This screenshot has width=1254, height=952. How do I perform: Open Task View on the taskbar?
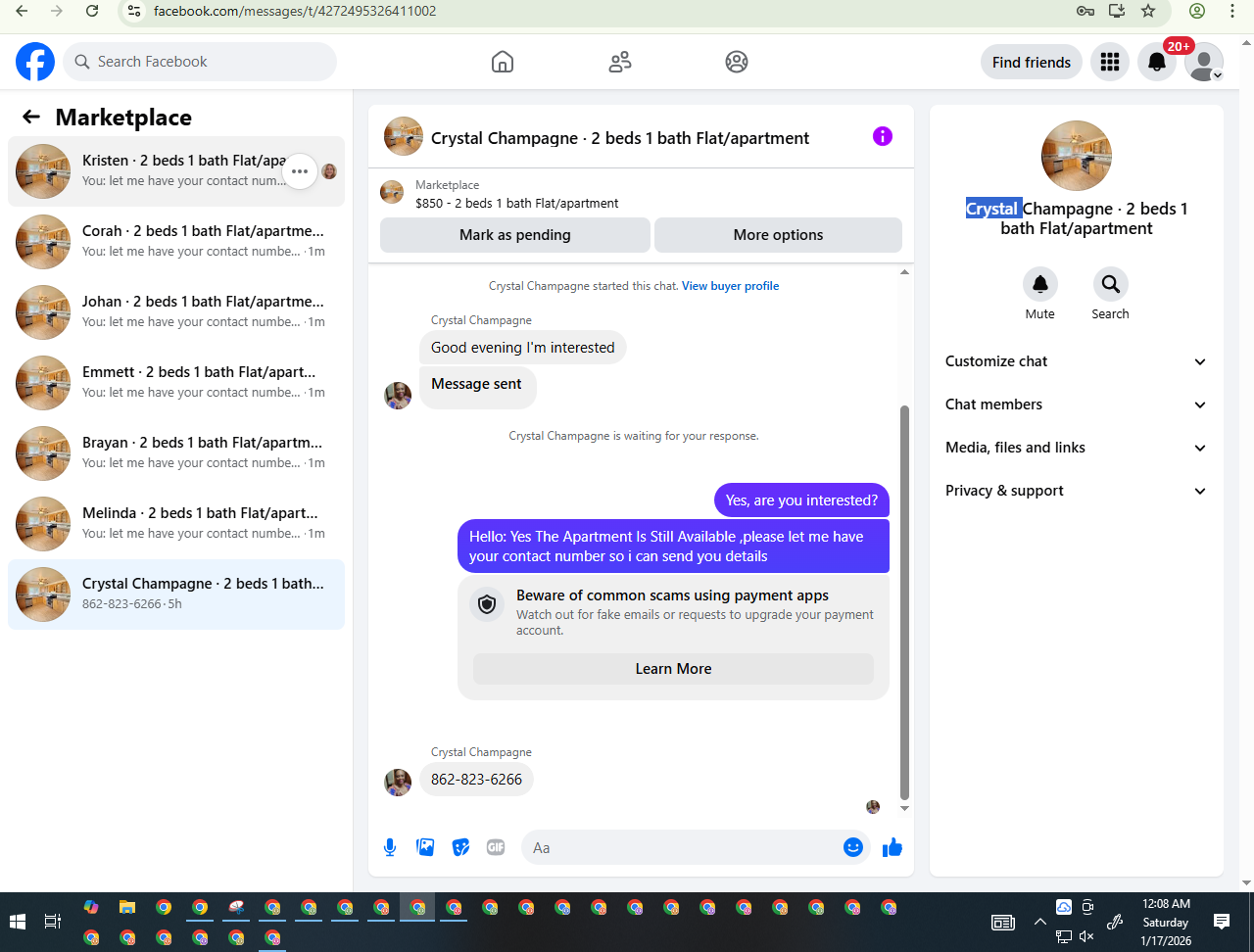53,922
